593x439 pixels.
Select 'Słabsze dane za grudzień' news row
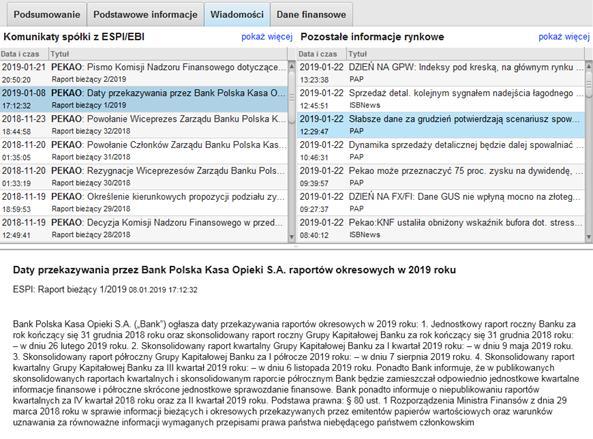click(441, 125)
